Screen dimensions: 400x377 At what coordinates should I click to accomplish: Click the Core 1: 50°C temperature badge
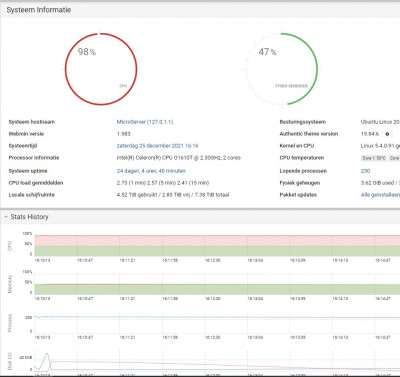click(x=374, y=158)
